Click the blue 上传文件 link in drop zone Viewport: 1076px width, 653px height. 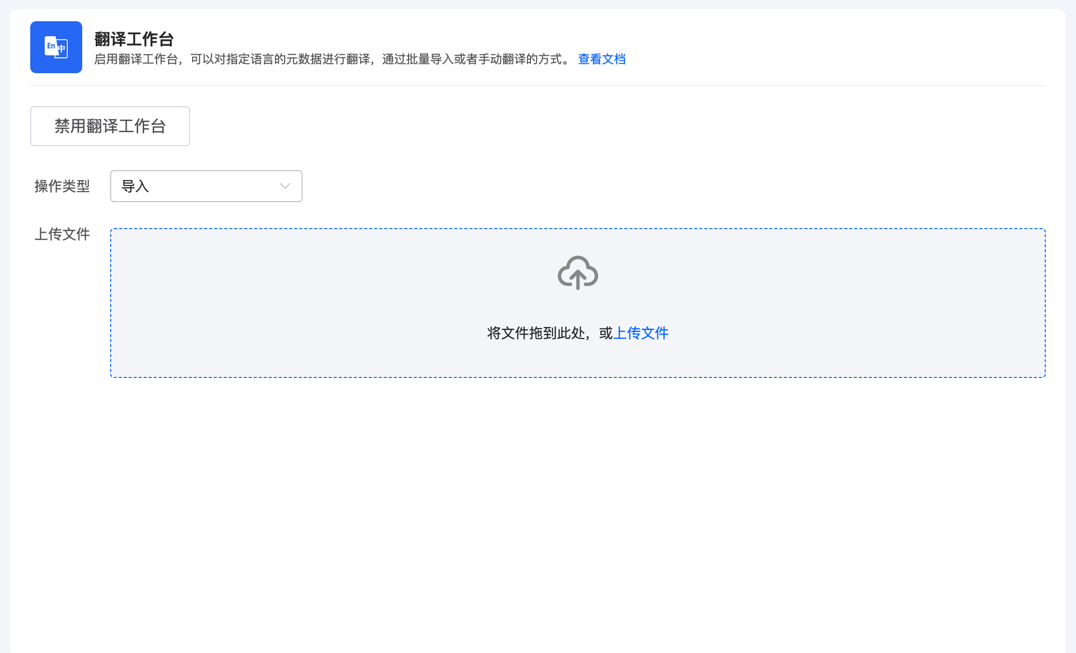[640, 333]
